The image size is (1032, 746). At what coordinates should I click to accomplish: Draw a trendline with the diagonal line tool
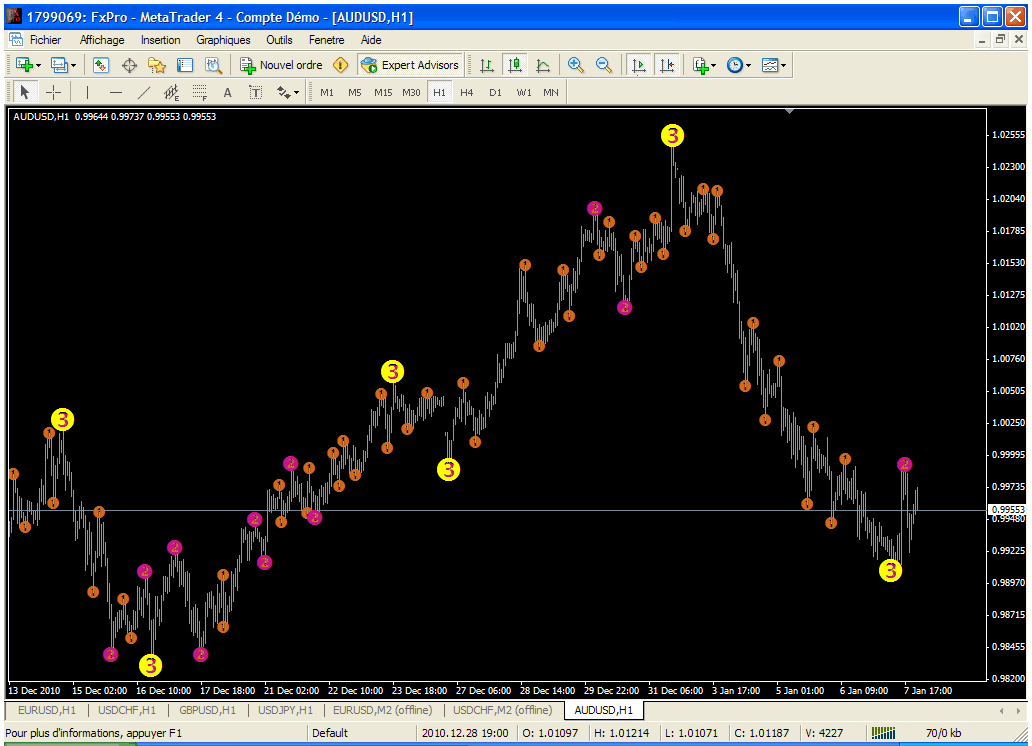[x=143, y=92]
